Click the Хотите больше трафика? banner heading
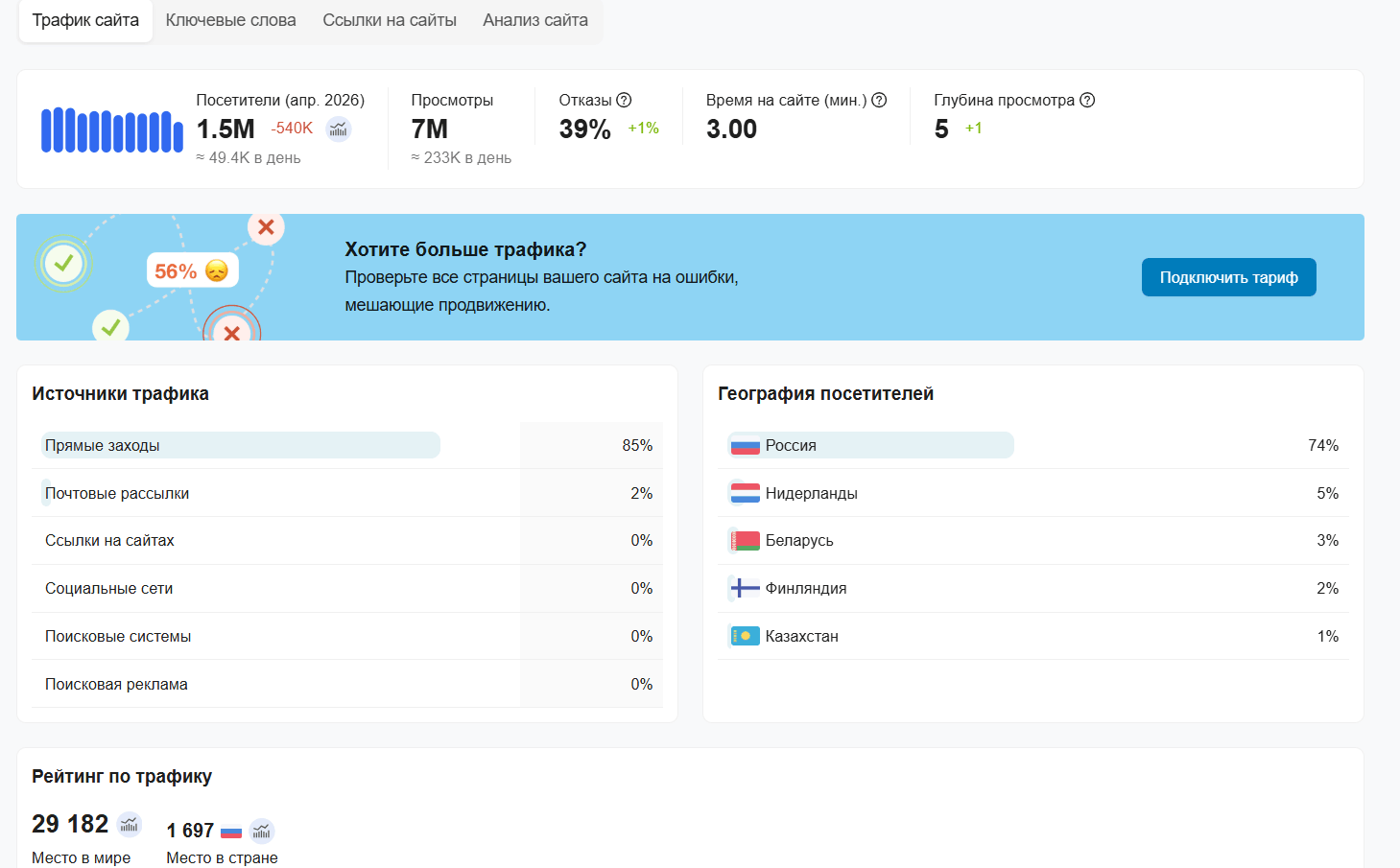This screenshot has width=1400, height=868. point(465,249)
